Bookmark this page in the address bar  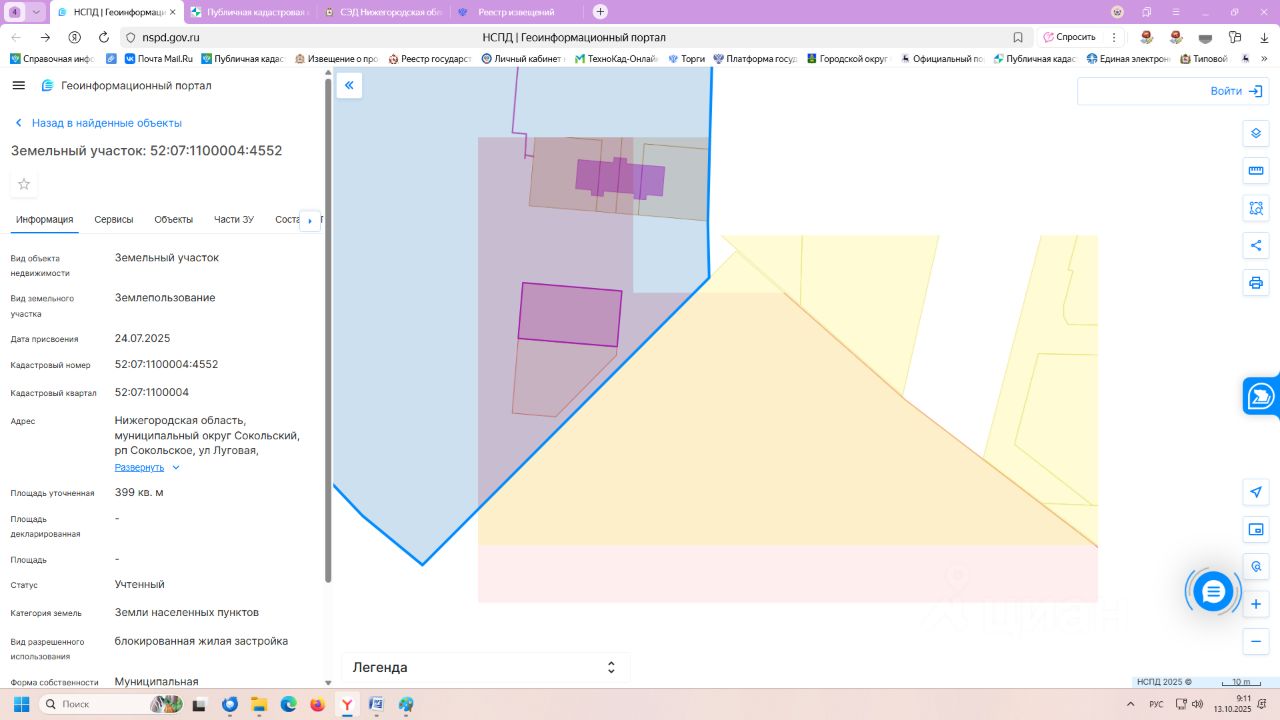(x=1018, y=37)
